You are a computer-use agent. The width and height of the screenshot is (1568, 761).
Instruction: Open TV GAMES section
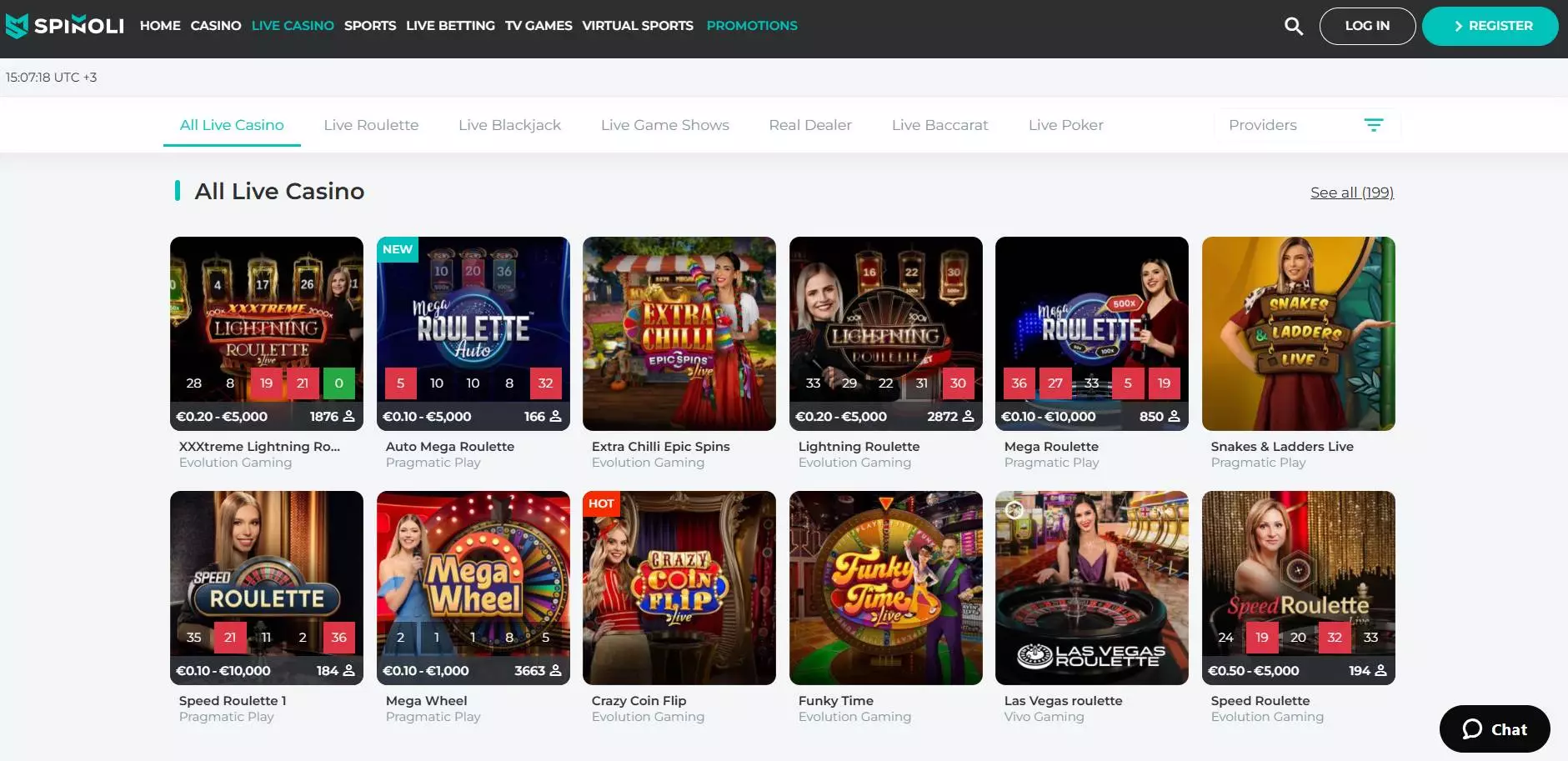539,26
